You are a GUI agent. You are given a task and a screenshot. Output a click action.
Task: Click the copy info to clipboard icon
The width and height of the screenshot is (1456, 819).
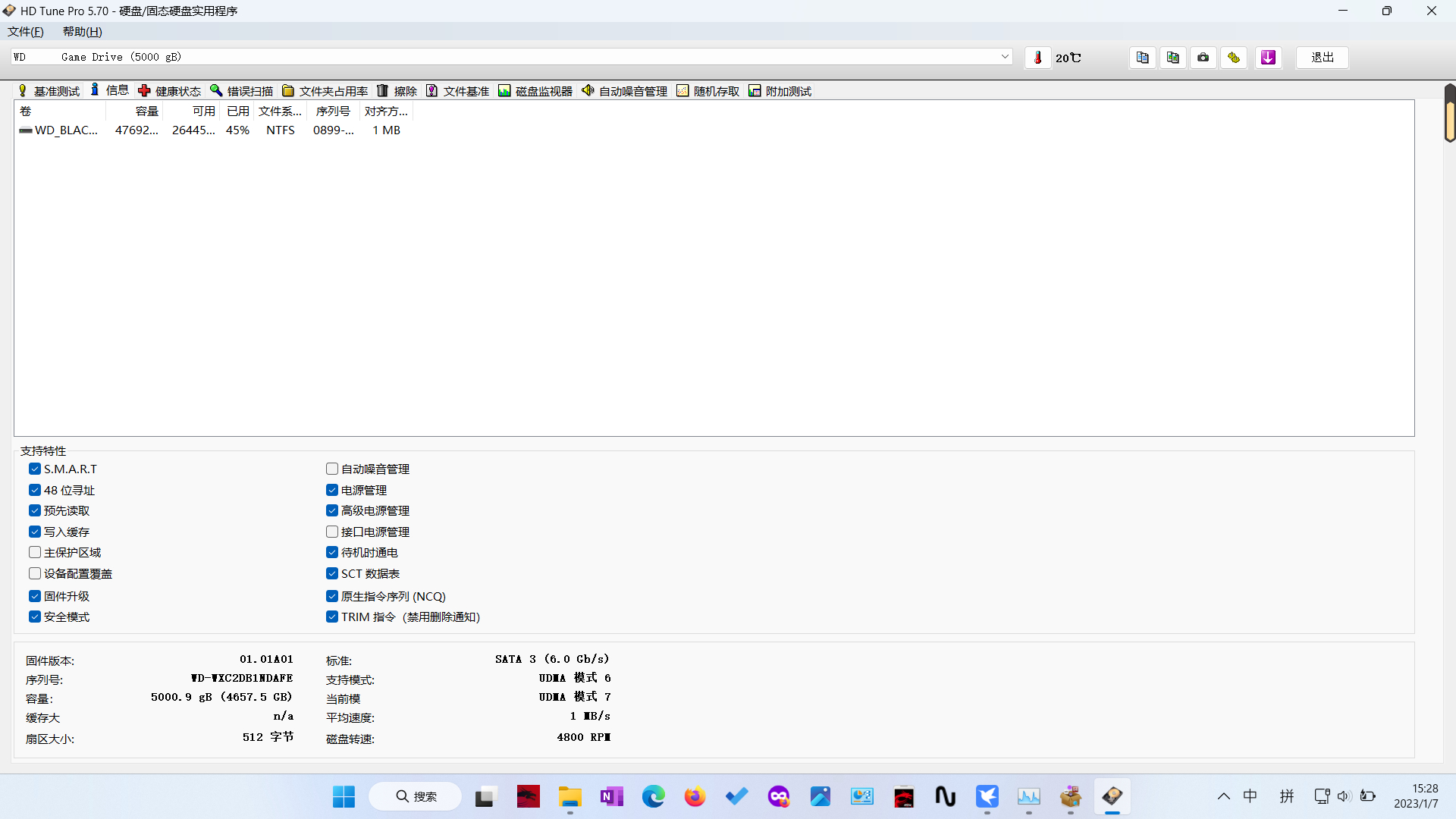[1142, 58]
